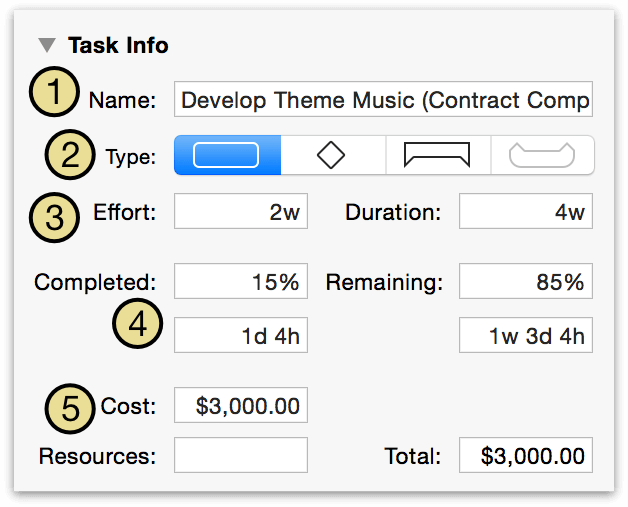
Task: Click the Completed percentage field showing 15%
Action: coord(241,281)
